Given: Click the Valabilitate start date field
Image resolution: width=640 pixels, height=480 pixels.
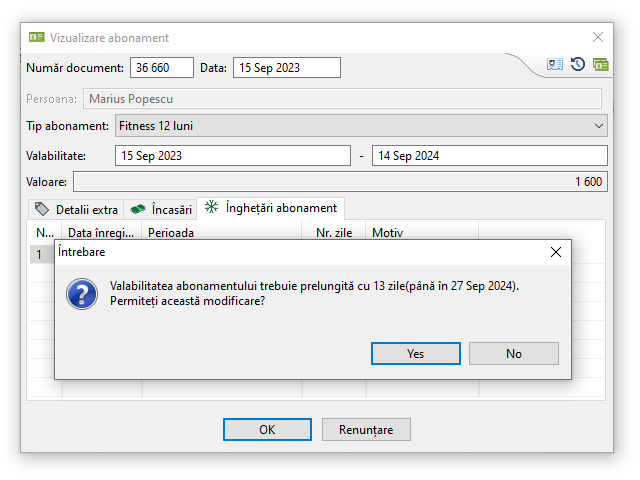Looking at the screenshot, I should click(233, 156).
